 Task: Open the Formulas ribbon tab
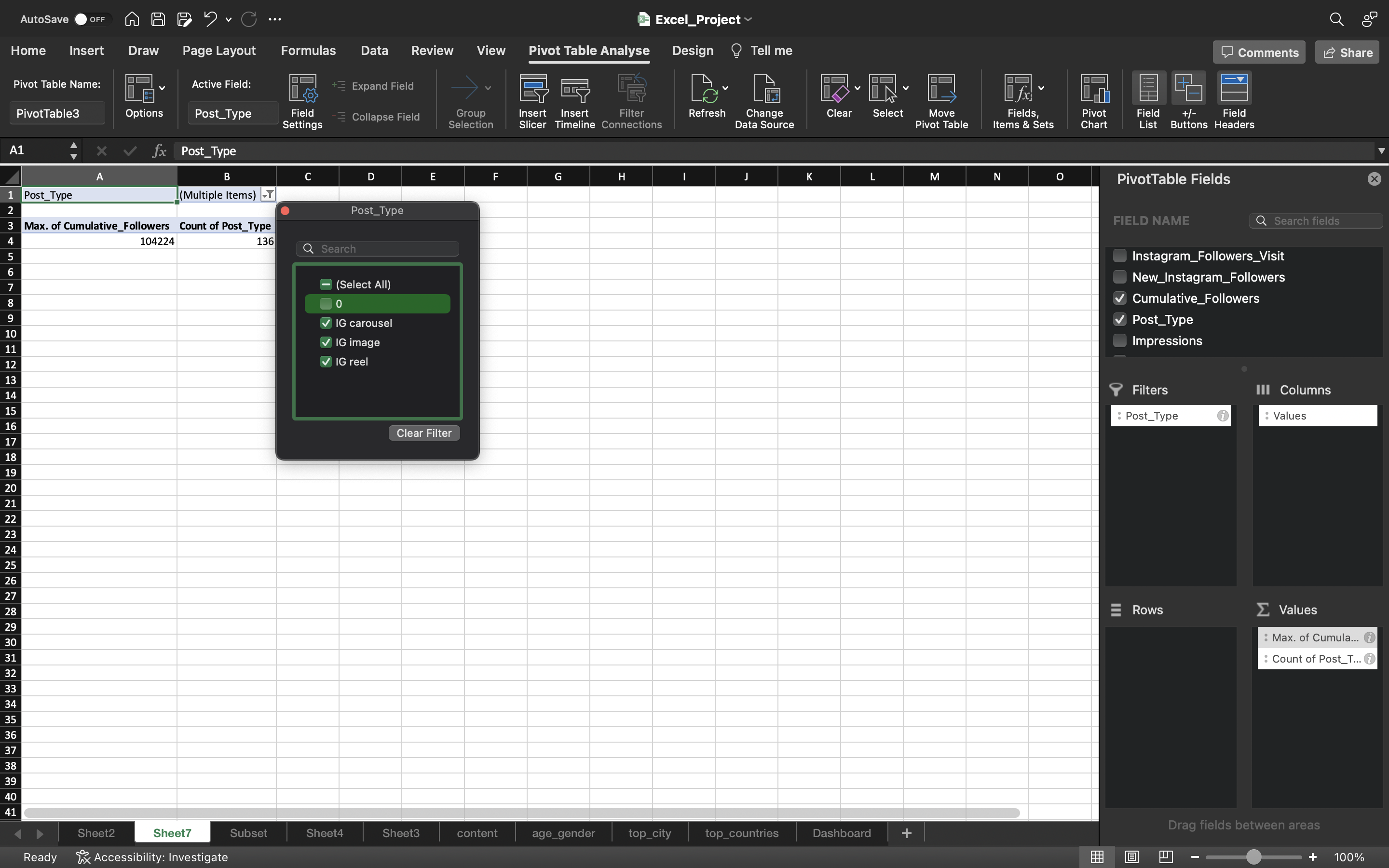tap(308, 51)
